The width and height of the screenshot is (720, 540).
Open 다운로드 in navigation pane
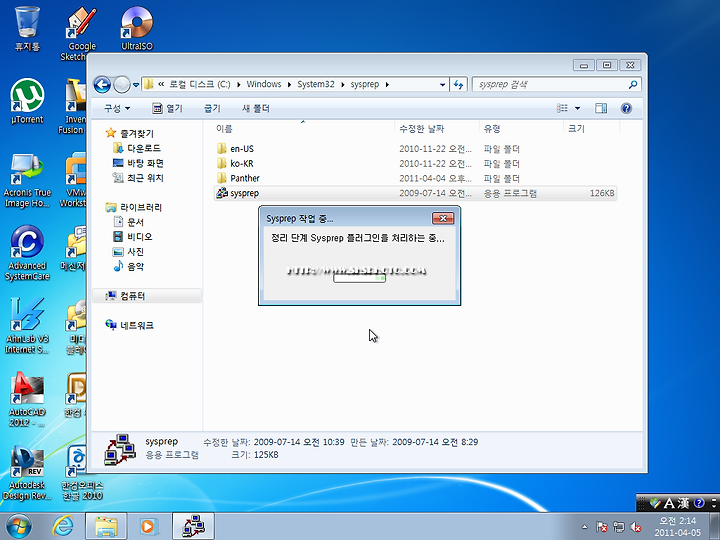[x=137, y=148]
